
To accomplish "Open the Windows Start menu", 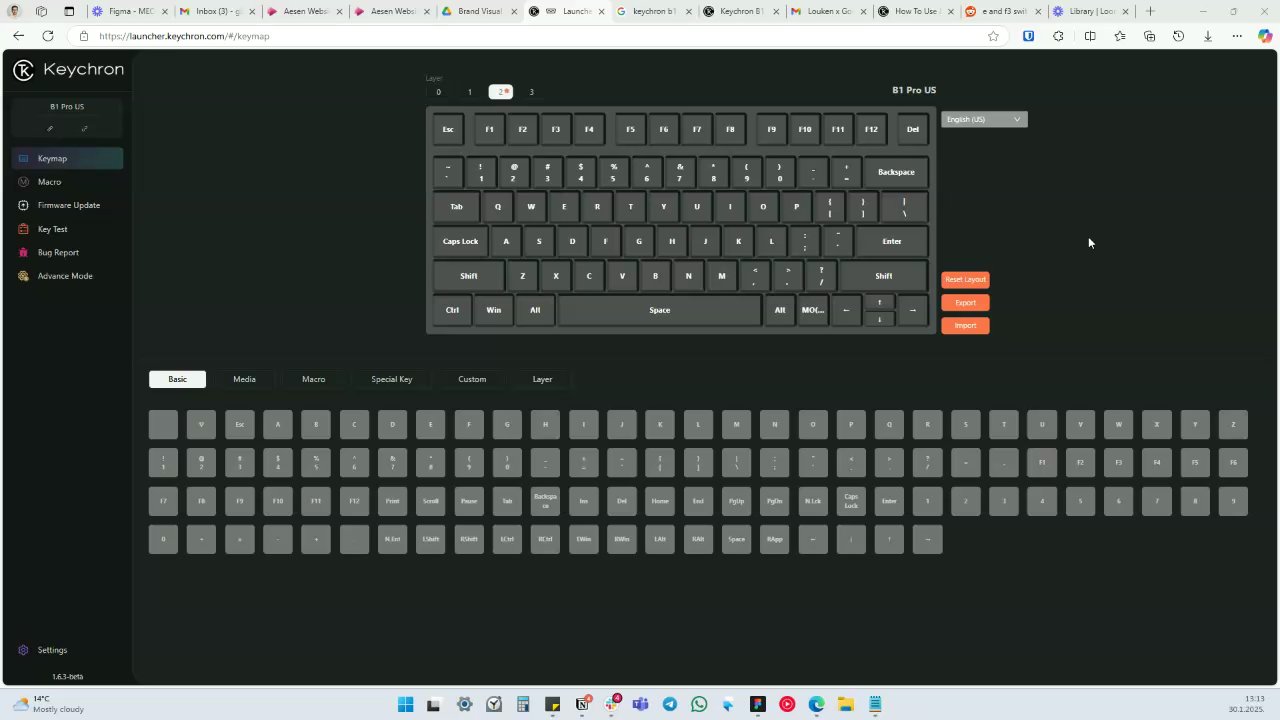I will click(405, 704).
